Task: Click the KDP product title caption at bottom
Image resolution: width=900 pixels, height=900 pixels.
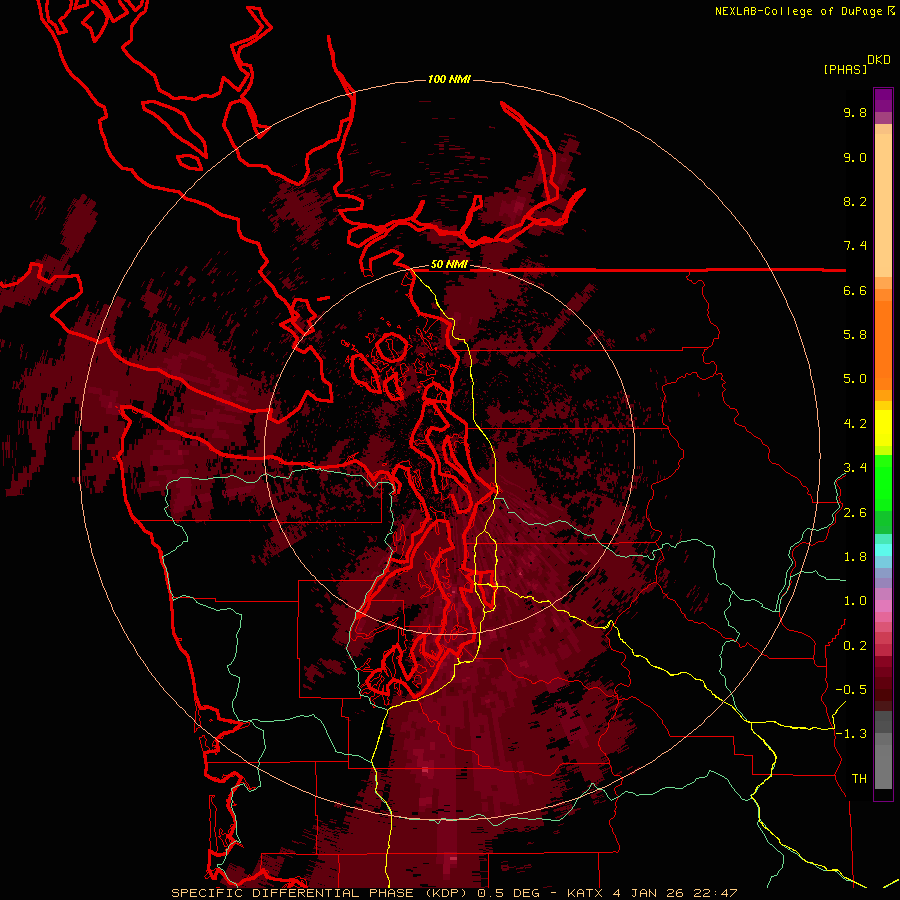Action: [x=454, y=893]
